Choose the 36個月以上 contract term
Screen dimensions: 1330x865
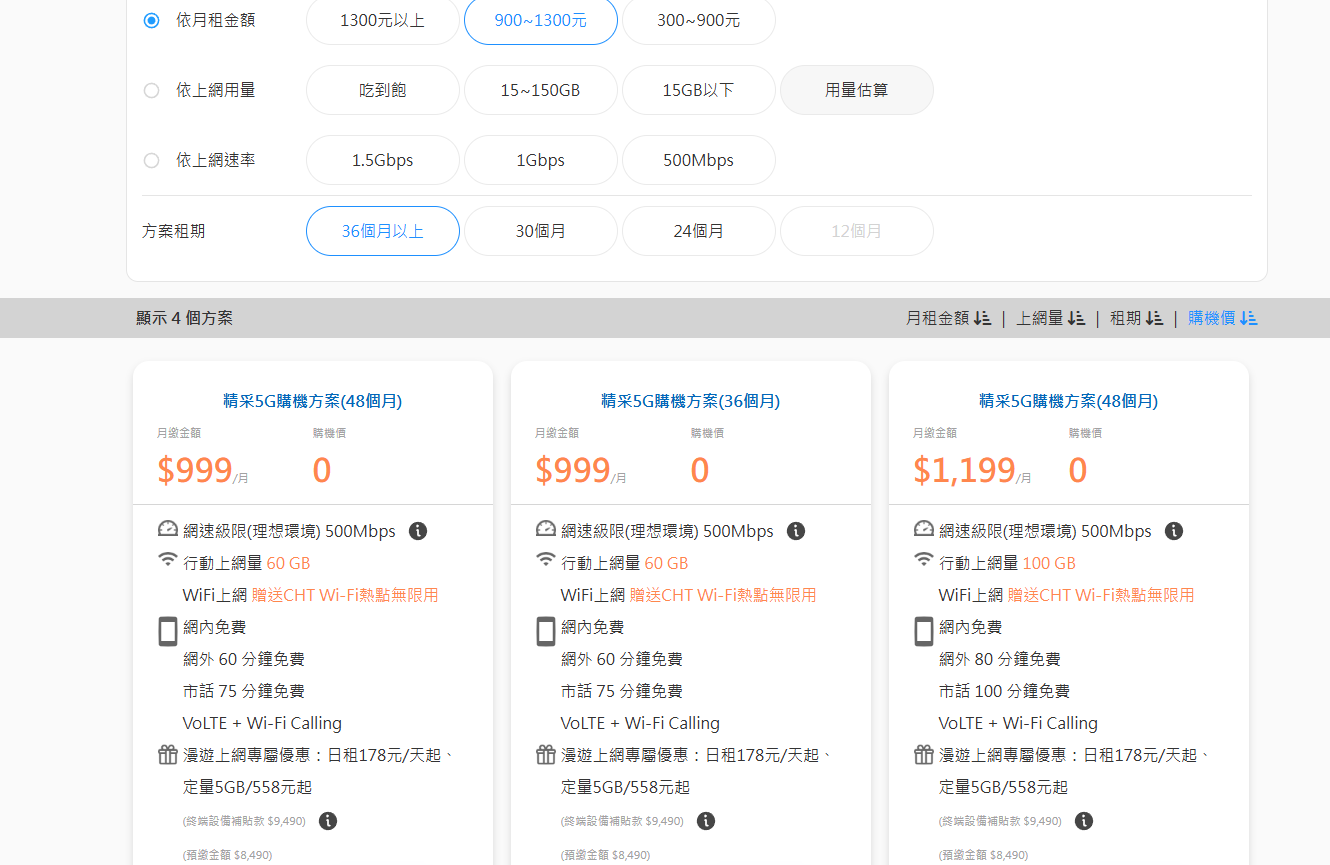point(383,231)
